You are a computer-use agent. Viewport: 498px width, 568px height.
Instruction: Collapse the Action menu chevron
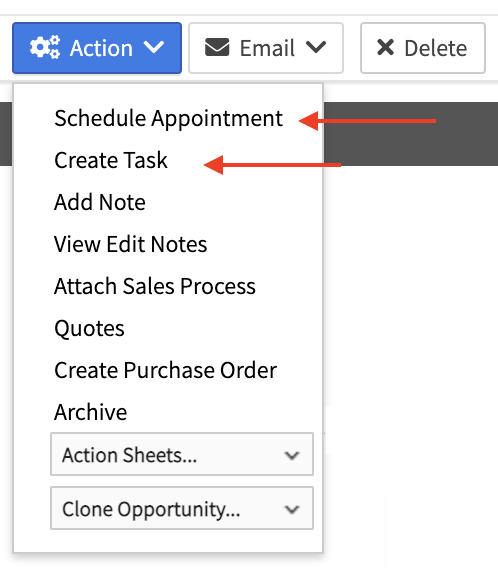[154, 47]
